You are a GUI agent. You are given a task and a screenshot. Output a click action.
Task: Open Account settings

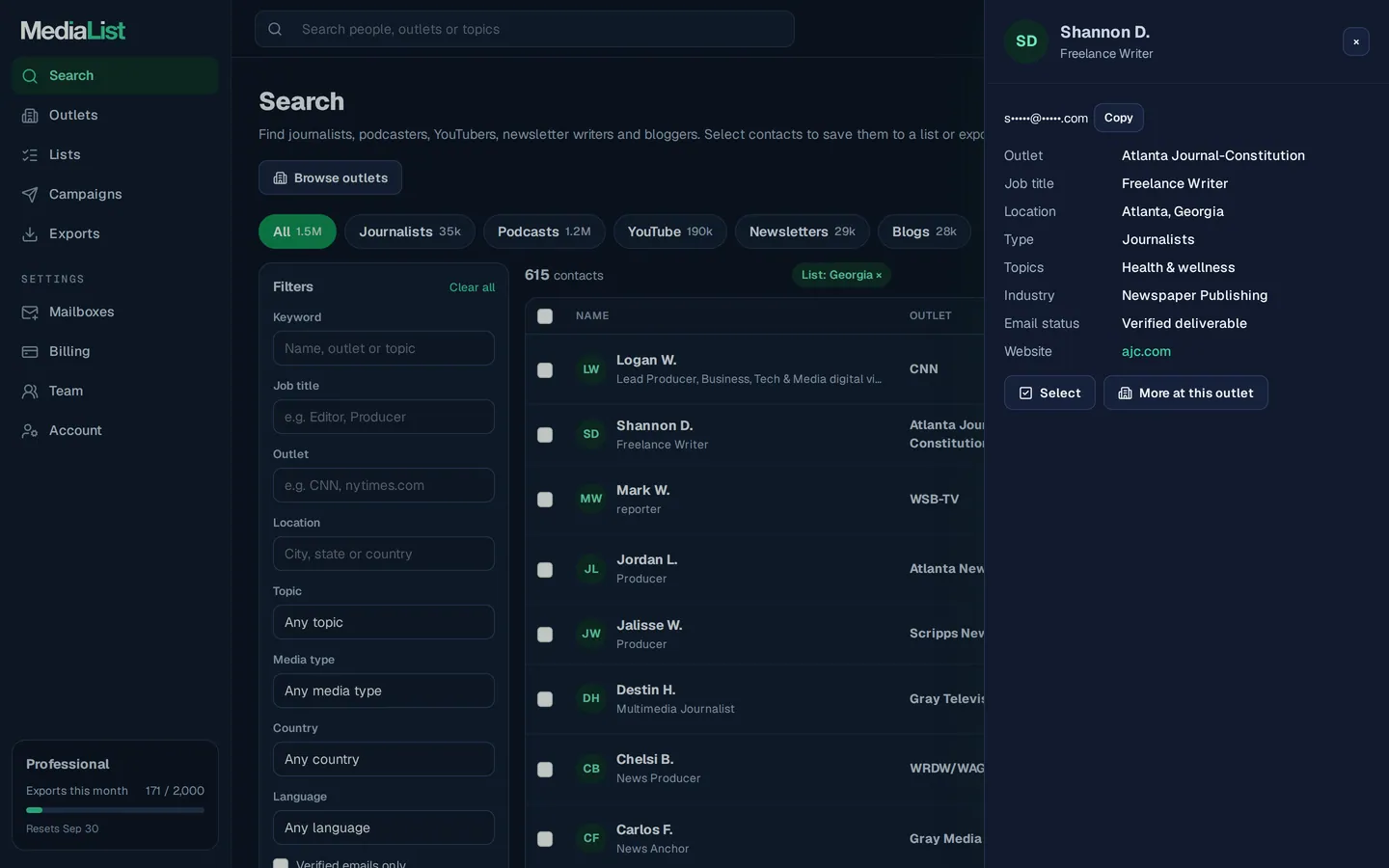[x=115, y=430]
